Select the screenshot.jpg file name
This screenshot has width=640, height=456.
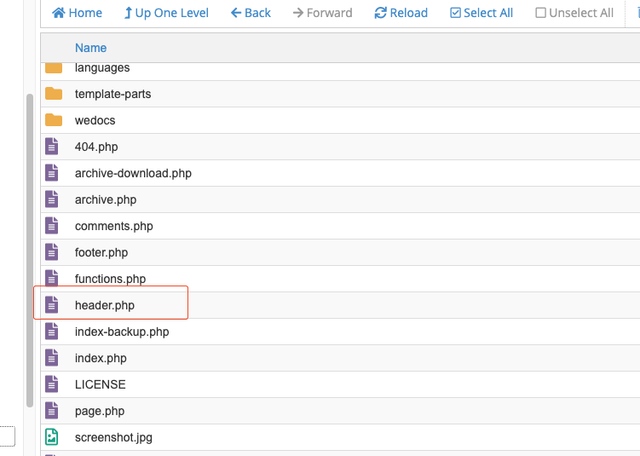[113, 438]
